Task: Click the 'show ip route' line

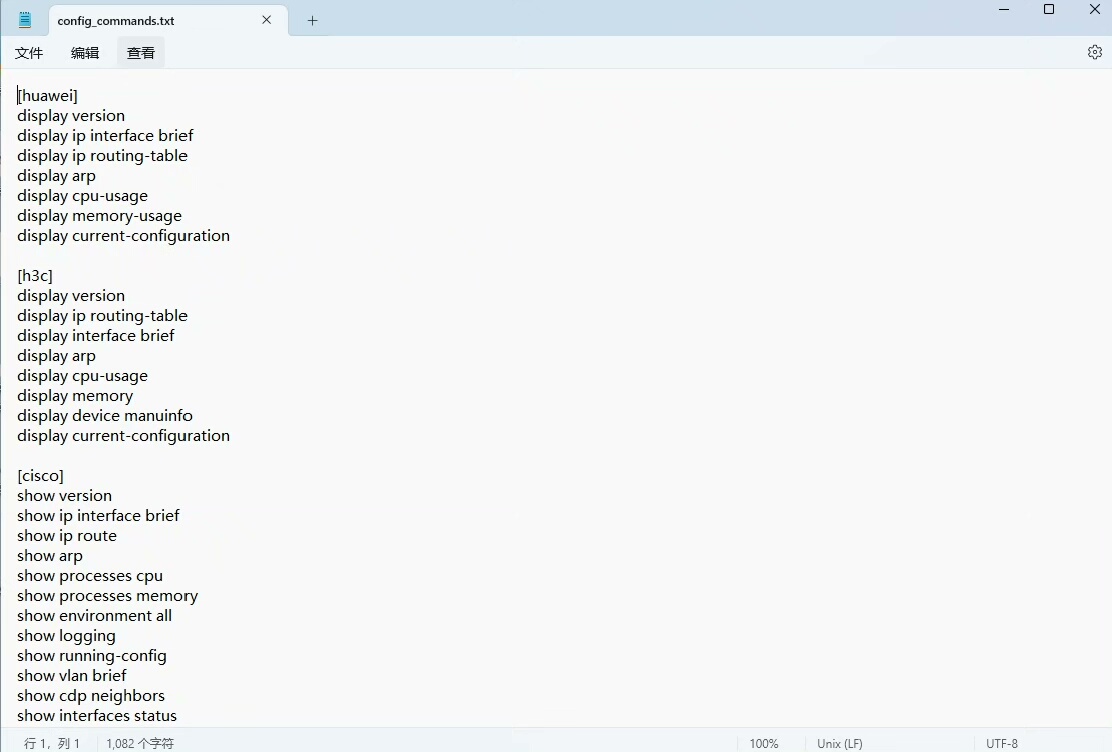Action: (67, 536)
